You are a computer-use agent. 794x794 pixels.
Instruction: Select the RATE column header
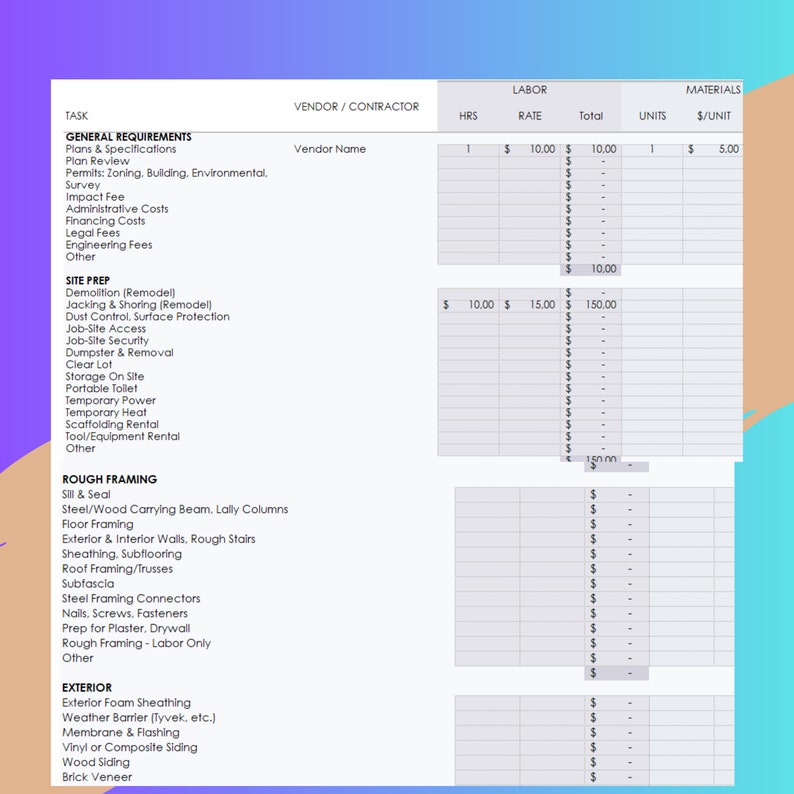[530, 116]
